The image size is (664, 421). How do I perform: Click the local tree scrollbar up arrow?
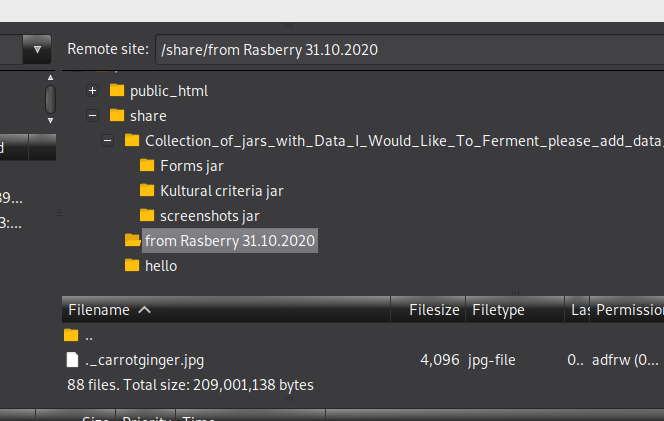tap(50, 77)
